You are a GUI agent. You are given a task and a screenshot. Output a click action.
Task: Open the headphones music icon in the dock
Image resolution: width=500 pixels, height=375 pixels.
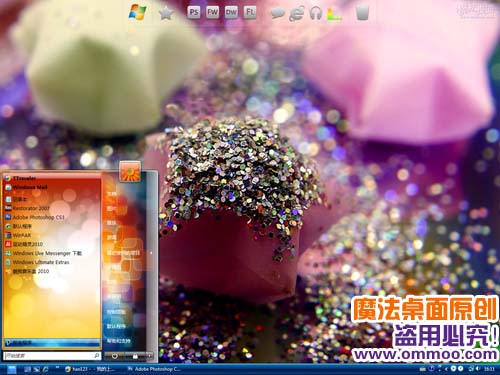click(315, 13)
